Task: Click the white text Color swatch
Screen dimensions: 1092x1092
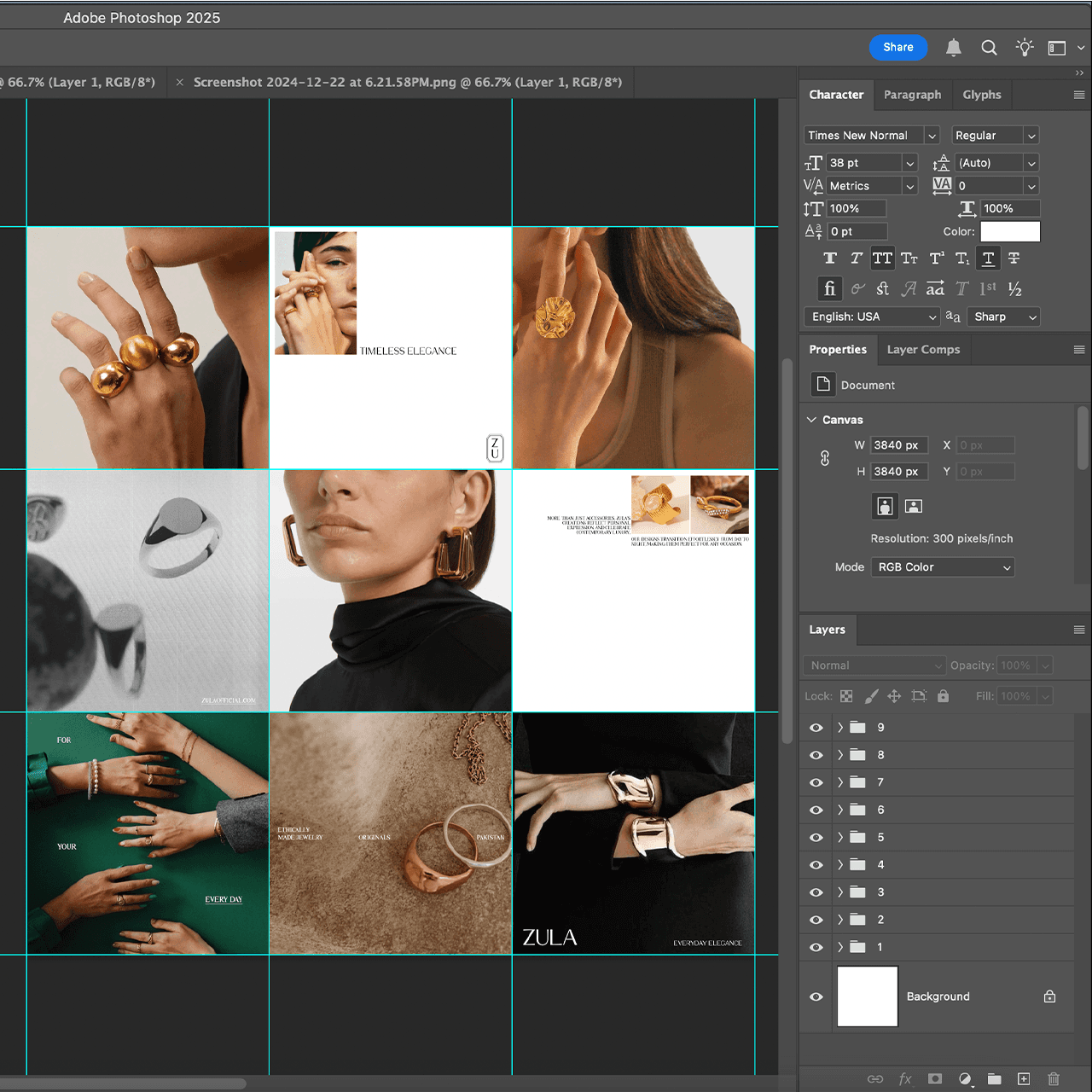Action: [x=1010, y=232]
